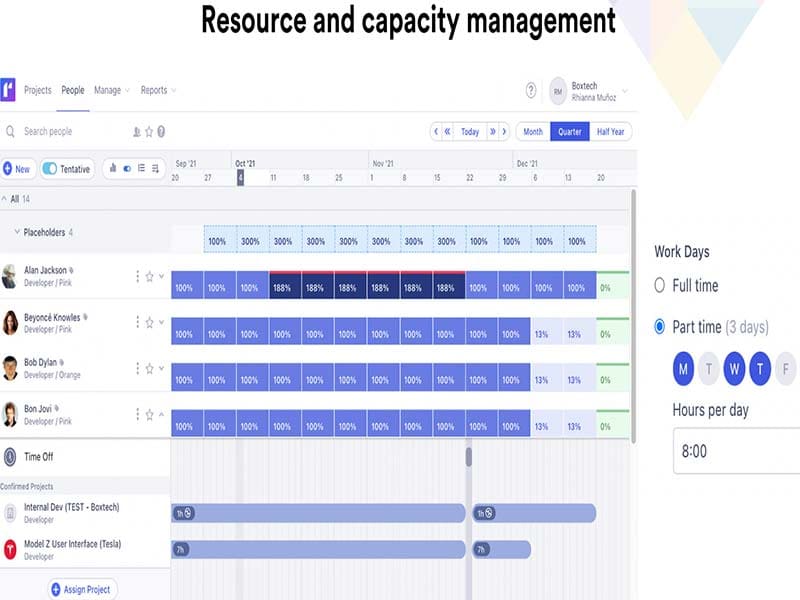Toggle Monday work day circle

(683, 368)
